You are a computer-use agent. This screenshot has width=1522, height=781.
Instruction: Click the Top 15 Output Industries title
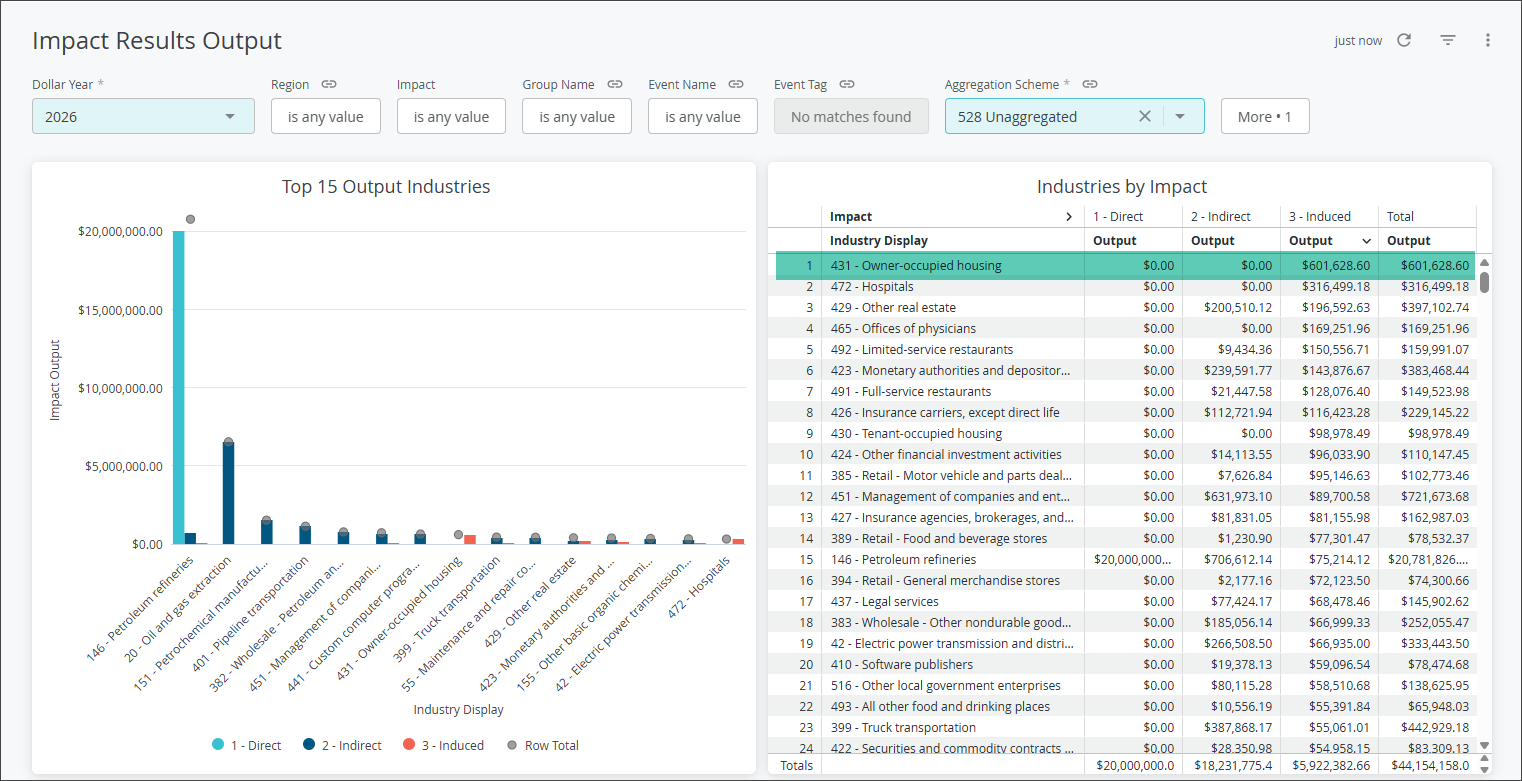pos(386,187)
